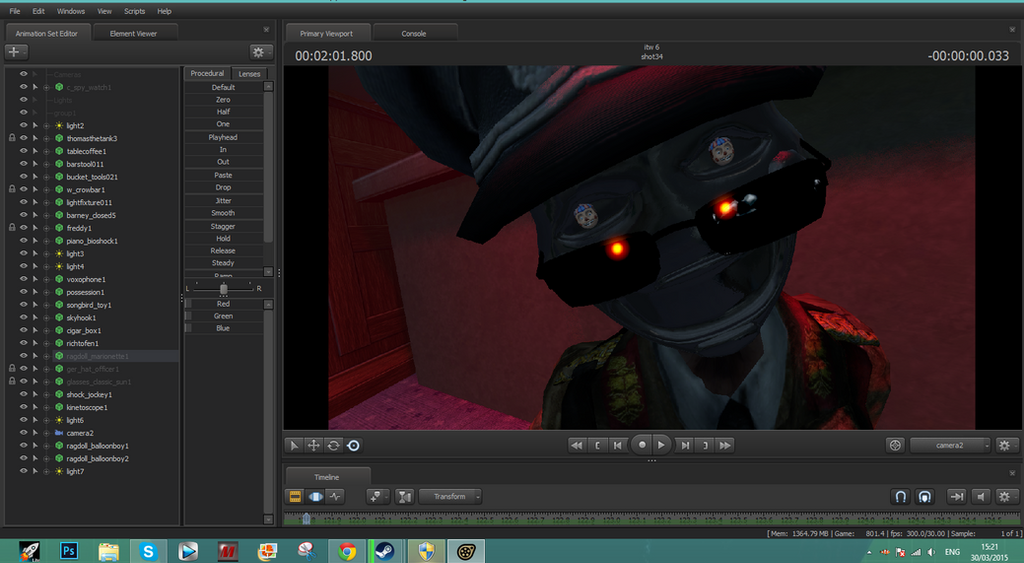
Task: Click the timeline playhead marker
Action: [306, 519]
